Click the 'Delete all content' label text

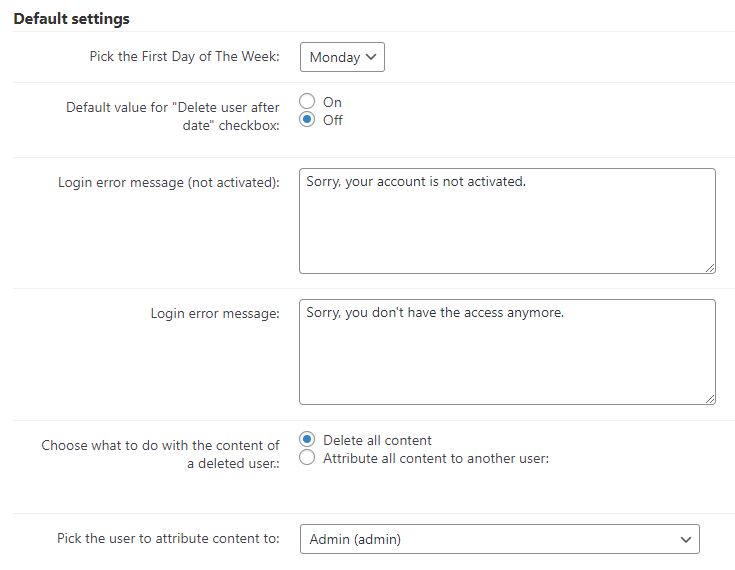377,441
